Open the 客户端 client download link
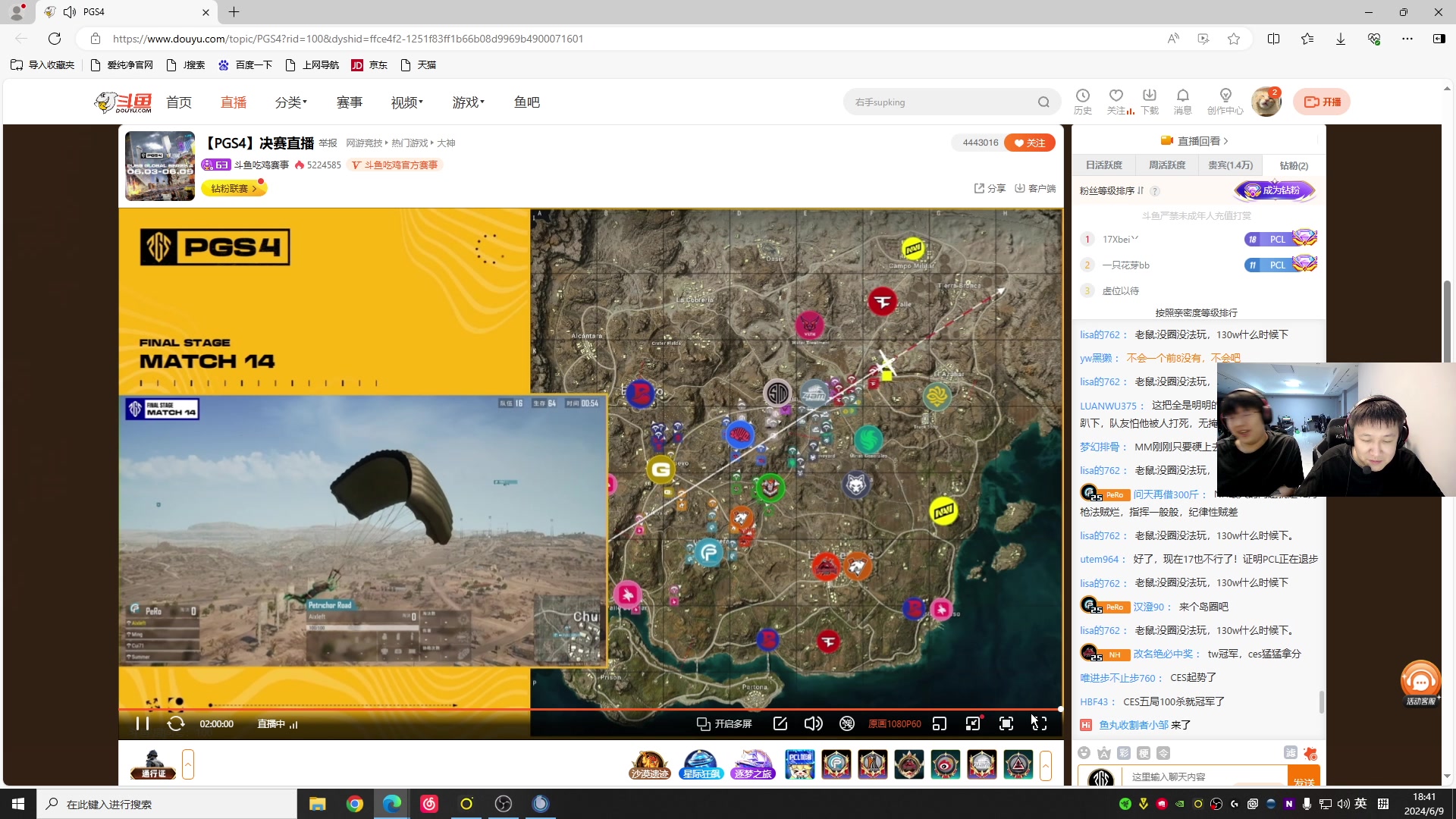The width and height of the screenshot is (1456, 819). (x=1035, y=188)
